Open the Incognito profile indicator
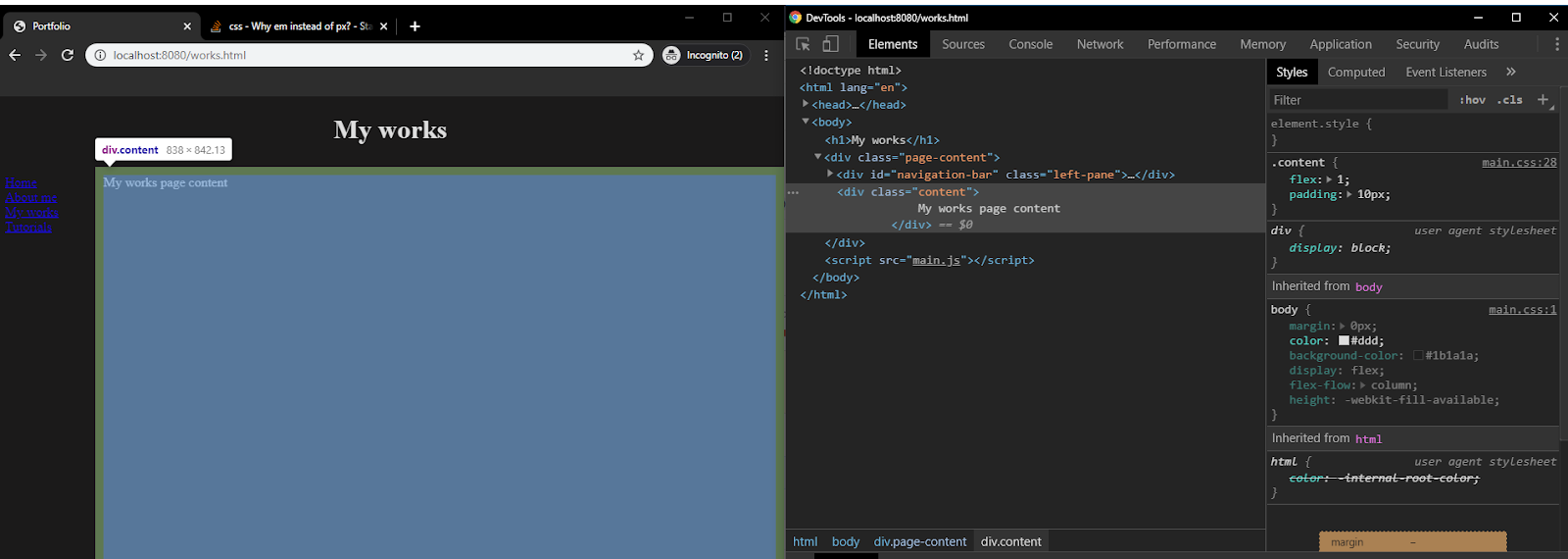Viewport: 1568px width, 559px height. point(705,55)
